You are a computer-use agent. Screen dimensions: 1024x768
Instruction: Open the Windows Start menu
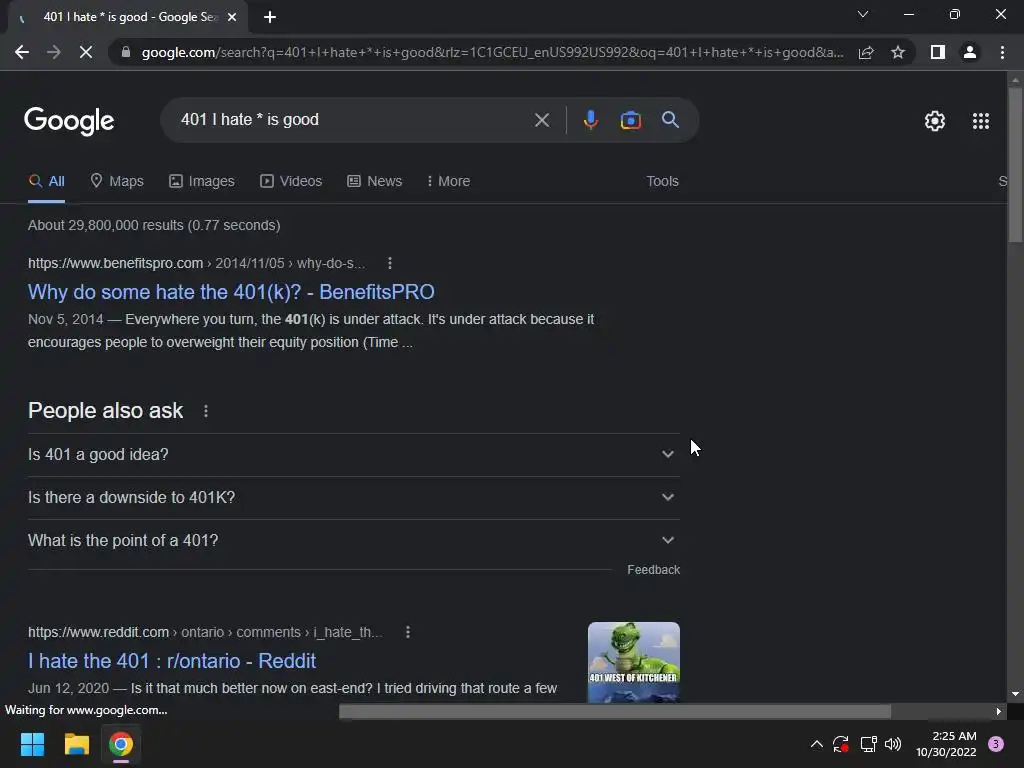click(32, 744)
